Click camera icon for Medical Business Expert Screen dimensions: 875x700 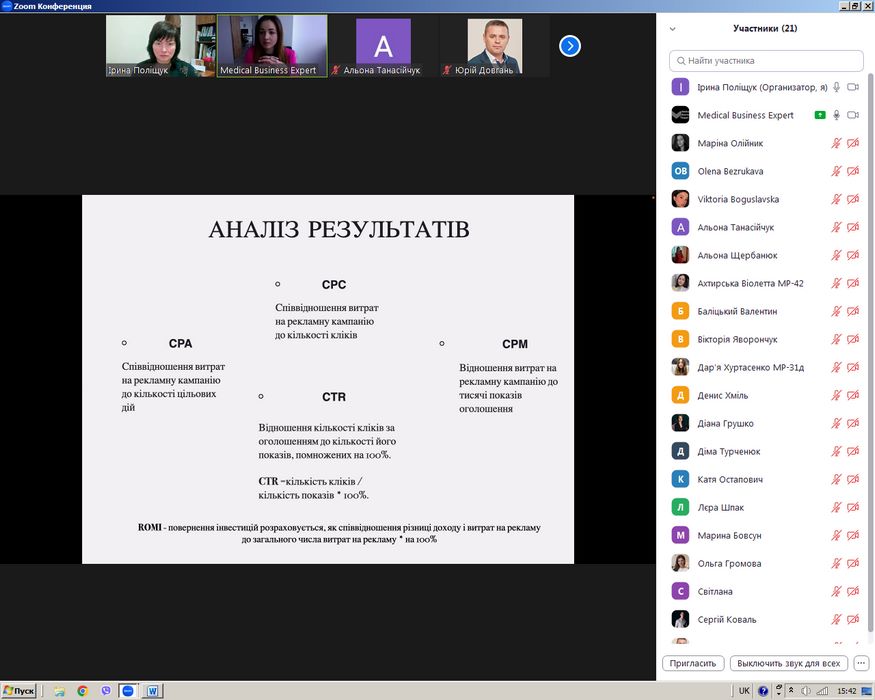[x=853, y=115]
